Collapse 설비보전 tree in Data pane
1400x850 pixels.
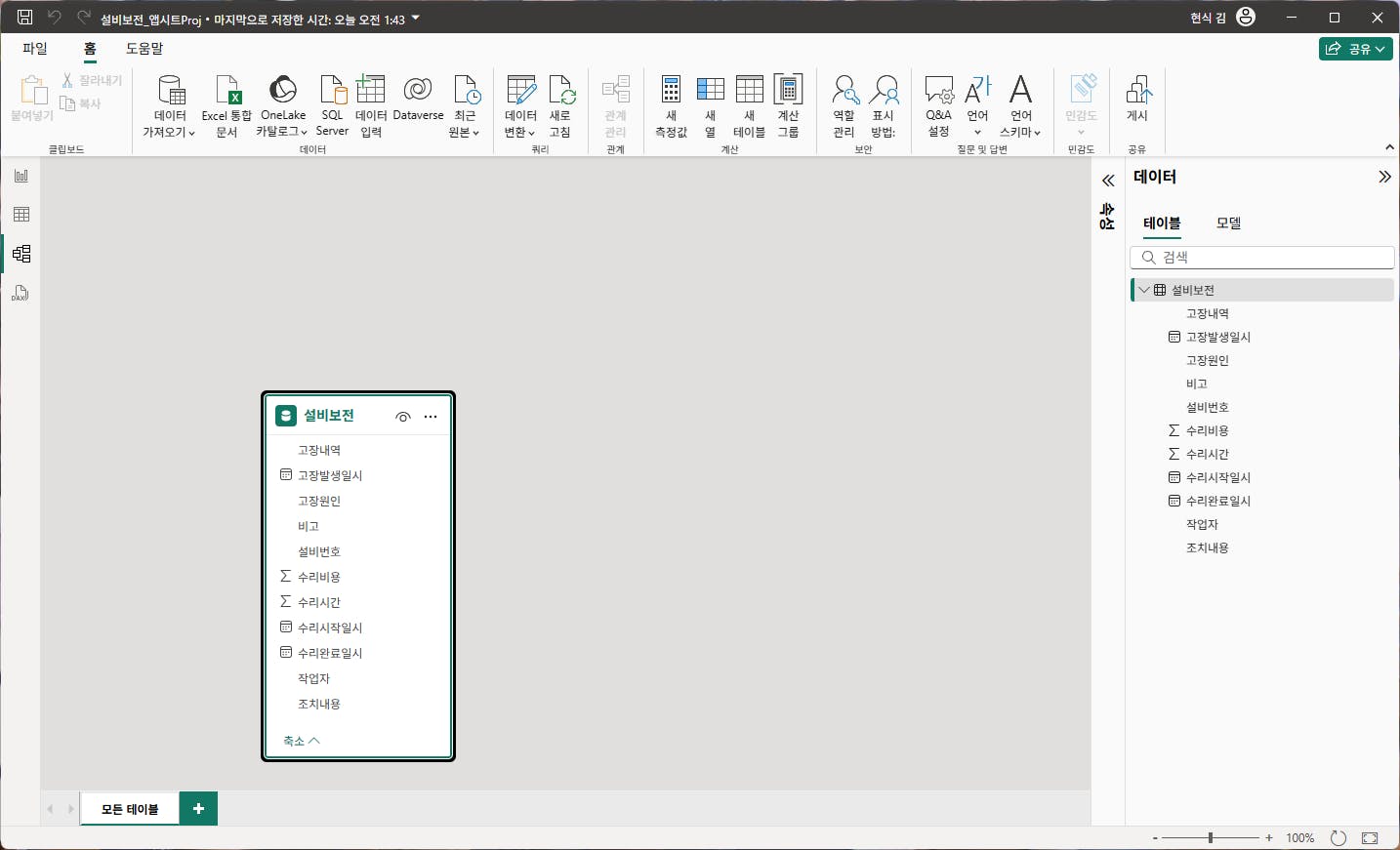click(1144, 290)
